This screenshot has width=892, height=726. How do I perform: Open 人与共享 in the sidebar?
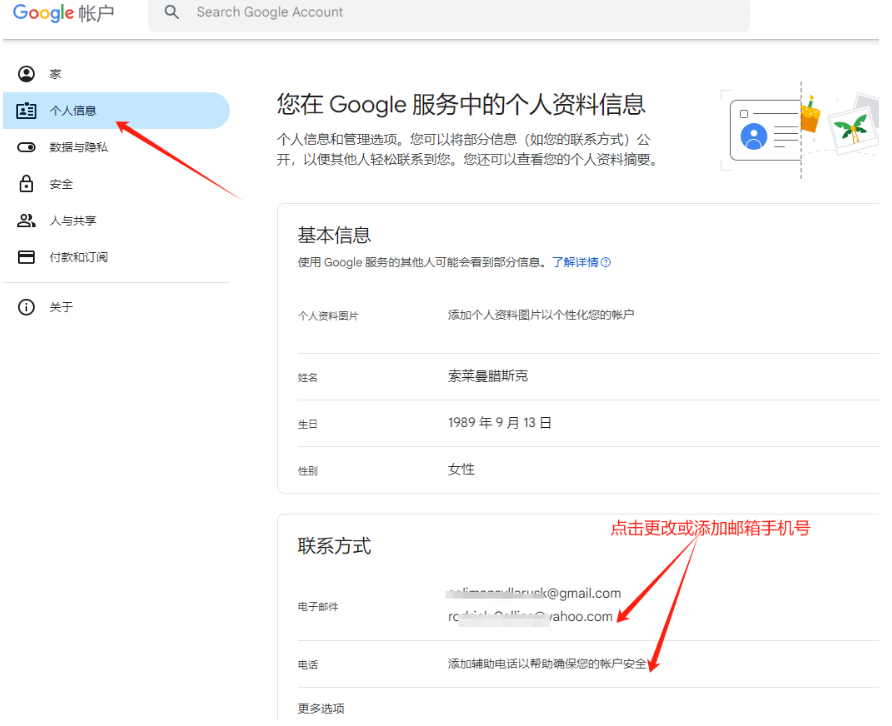point(117,221)
